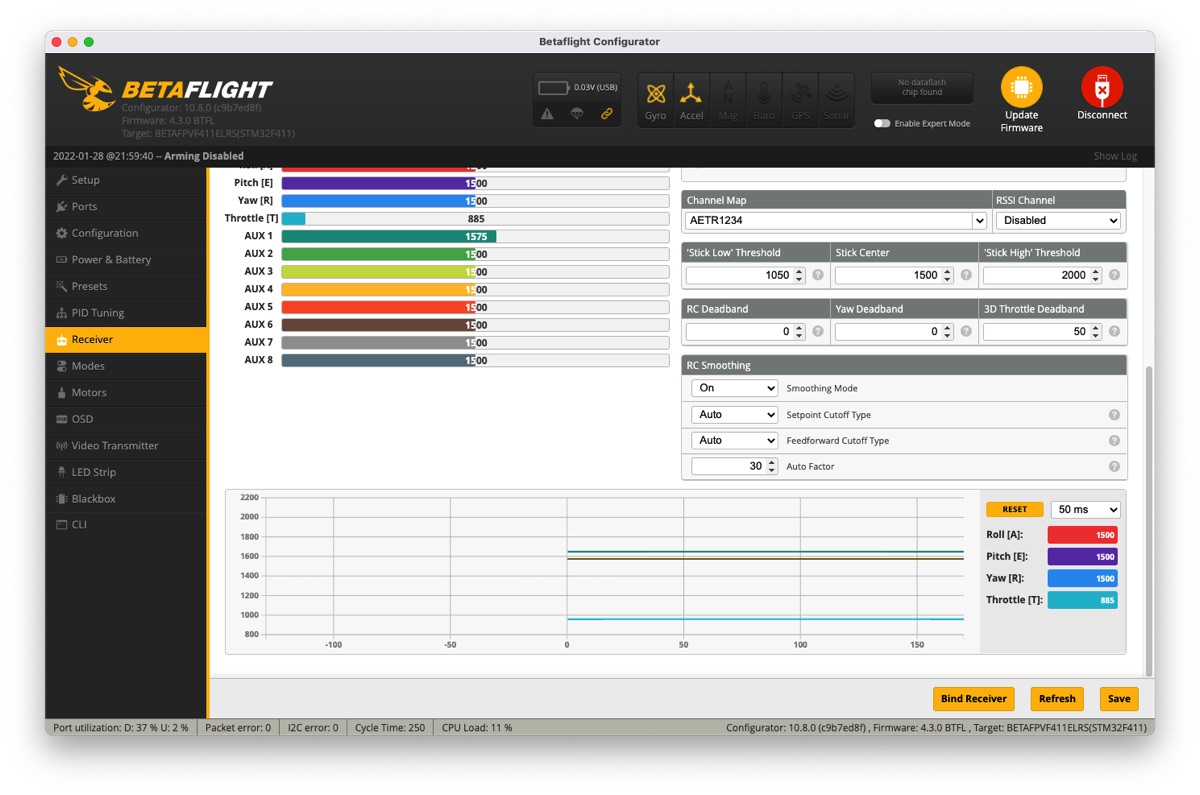Click the Betaflight bee logo
Screen dimensions: 1200x795
tap(86, 90)
